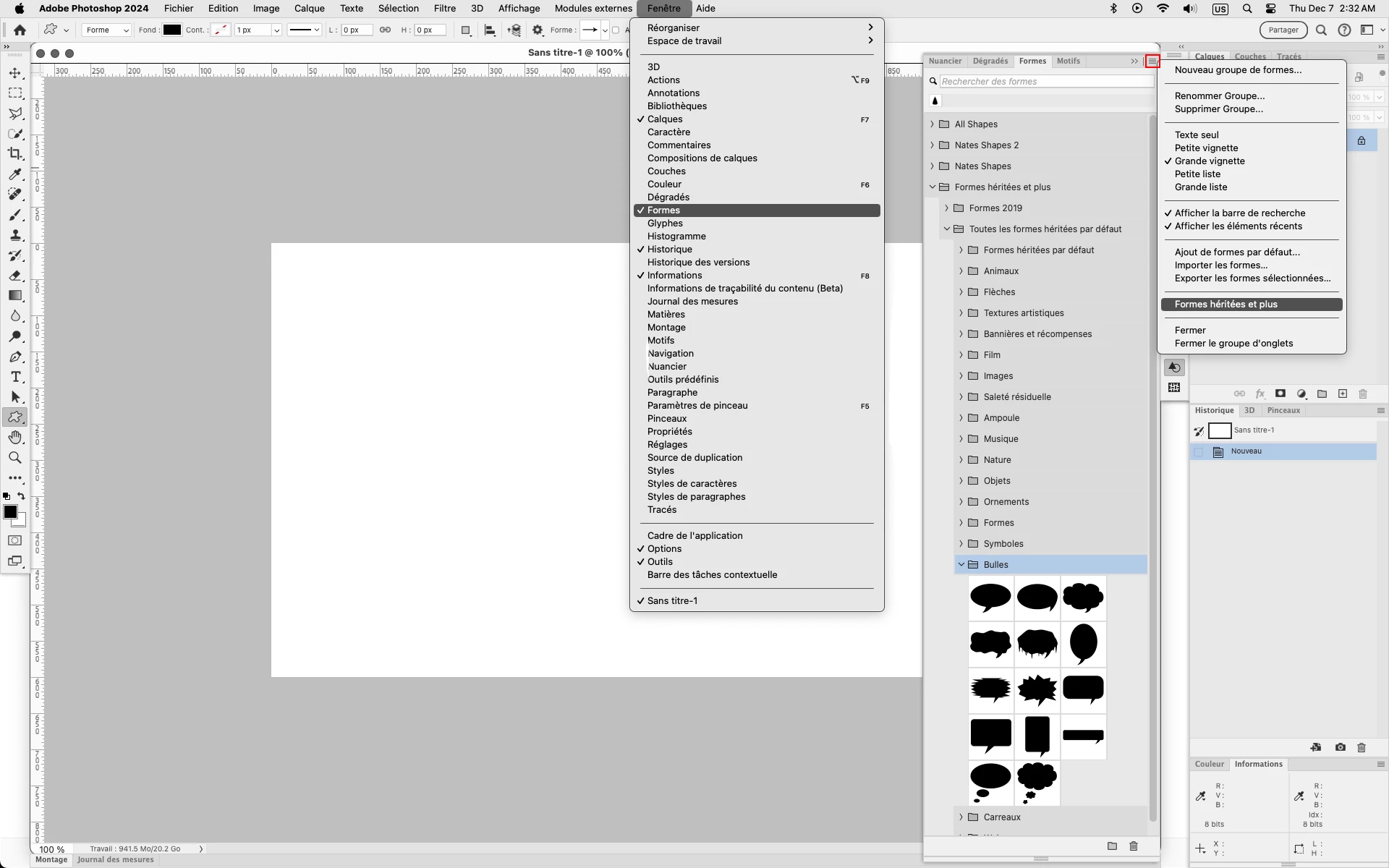Click the Partager button
This screenshot has width=1389, height=868.
(x=1283, y=30)
